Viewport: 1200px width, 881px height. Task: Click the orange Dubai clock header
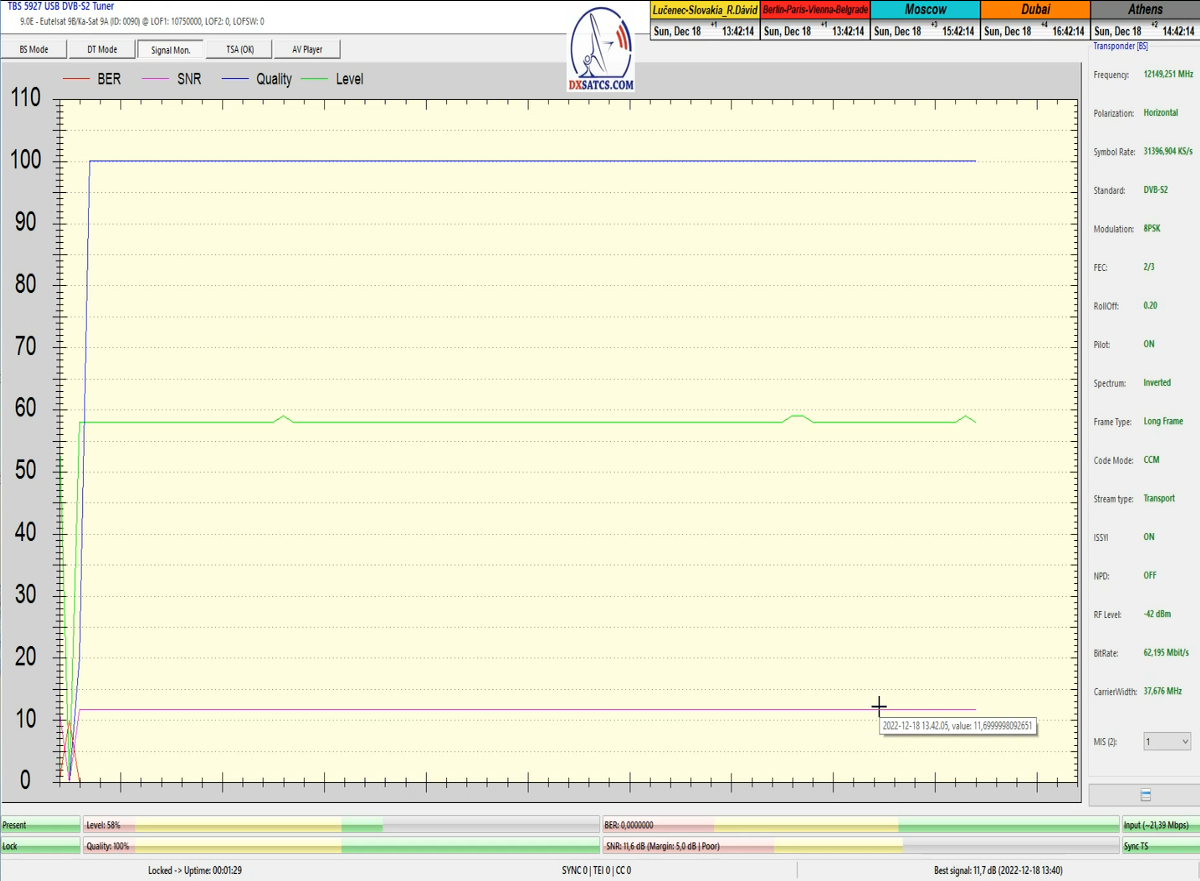(1034, 9)
